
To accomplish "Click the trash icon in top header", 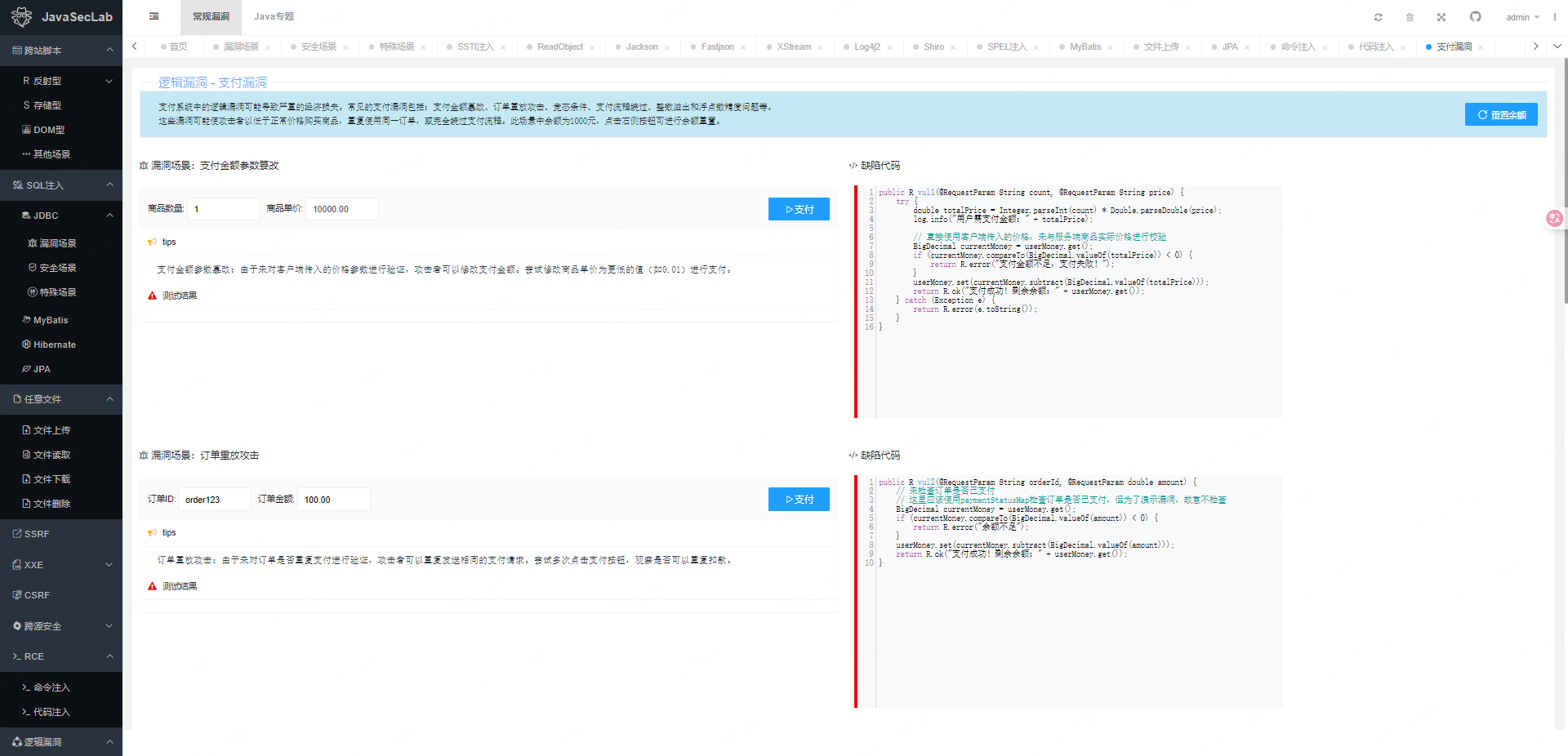I will click(x=1410, y=17).
